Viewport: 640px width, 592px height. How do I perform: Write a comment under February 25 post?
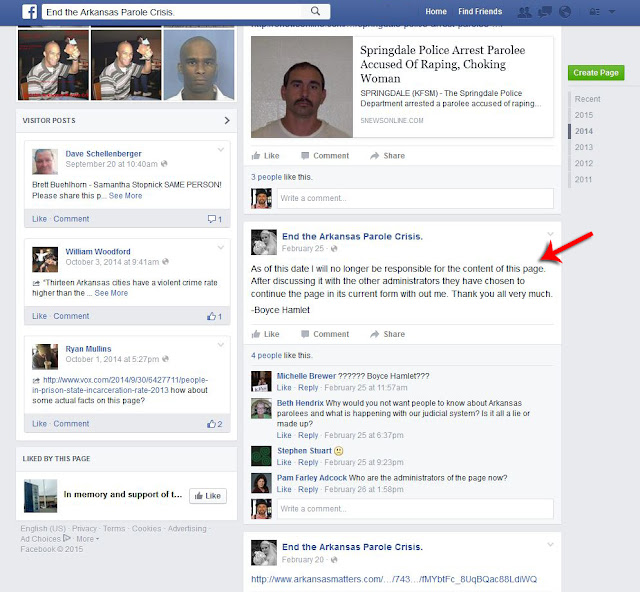pyautogui.click(x=415, y=509)
